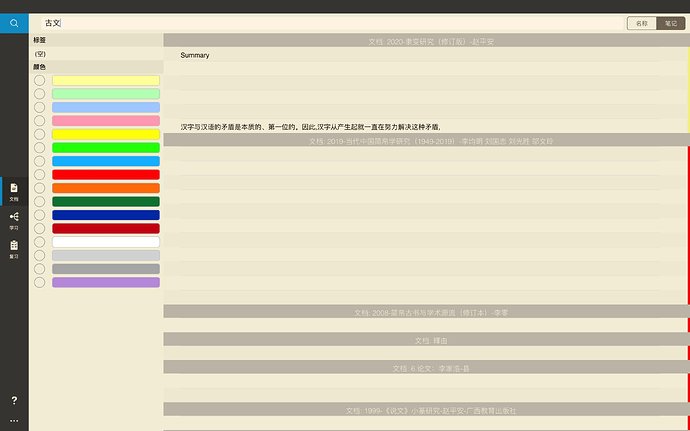
Task: Select the radio button beside pink
Action: point(40,121)
